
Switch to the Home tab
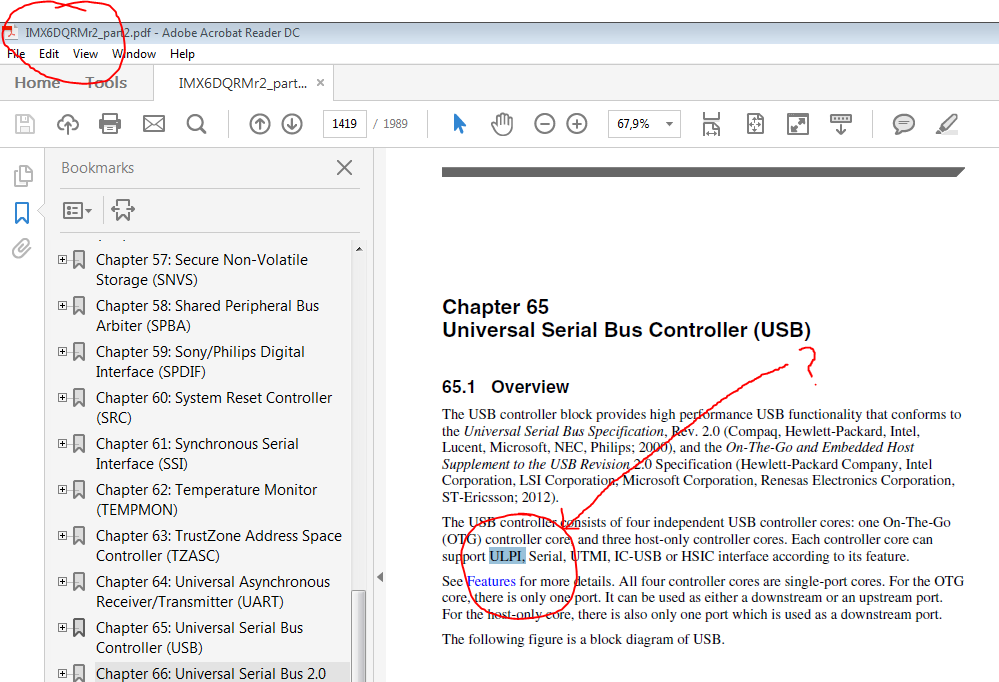coord(37,82)
